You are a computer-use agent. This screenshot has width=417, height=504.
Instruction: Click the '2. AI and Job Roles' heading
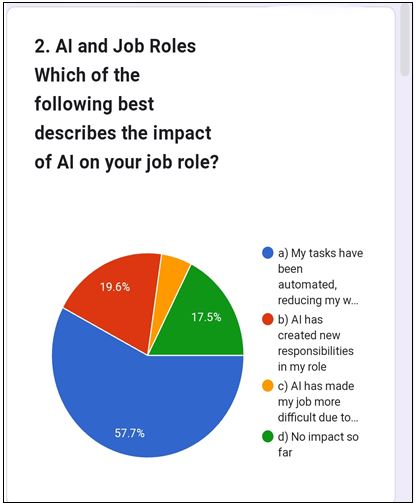(x=115, y=46)
